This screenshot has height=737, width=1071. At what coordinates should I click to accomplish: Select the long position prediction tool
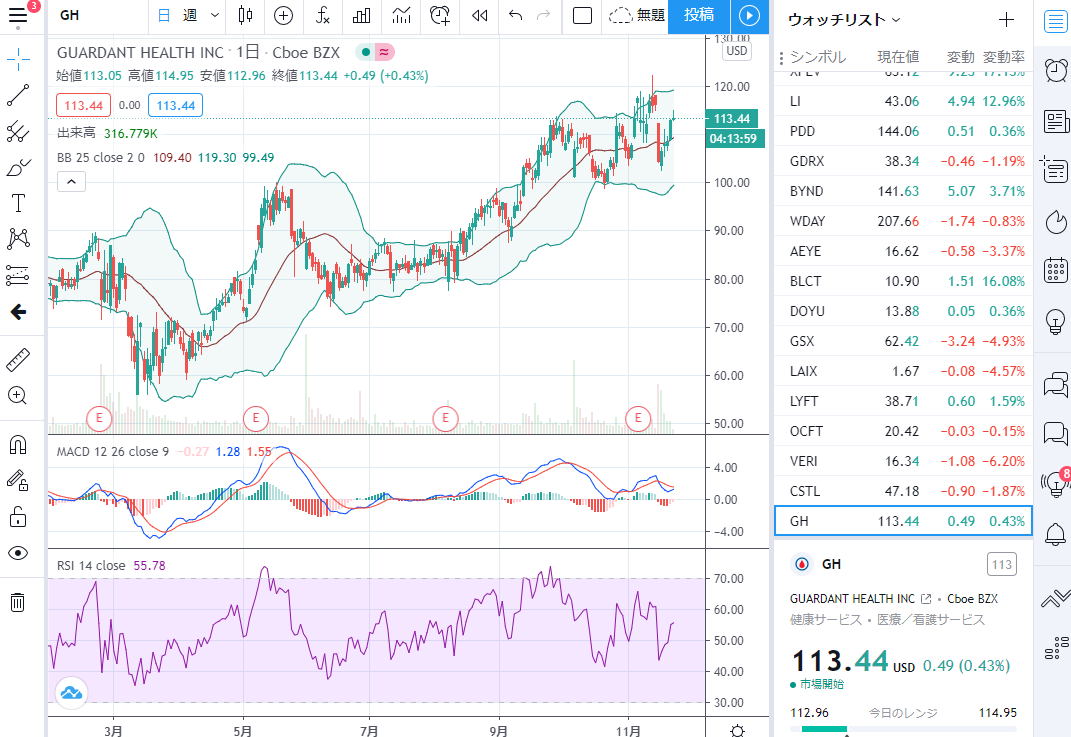pos(18,275)
